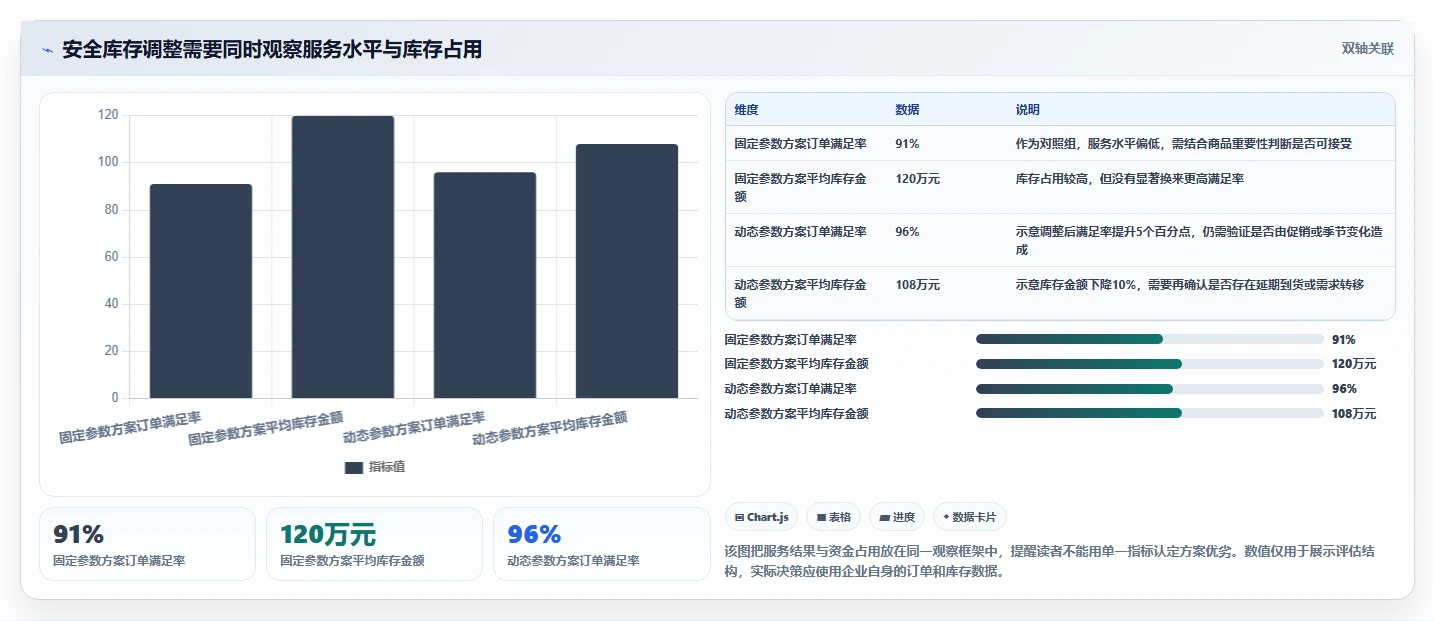Open the 96% data card
Screen dimensions: 1435x621
tap(601, 544)
